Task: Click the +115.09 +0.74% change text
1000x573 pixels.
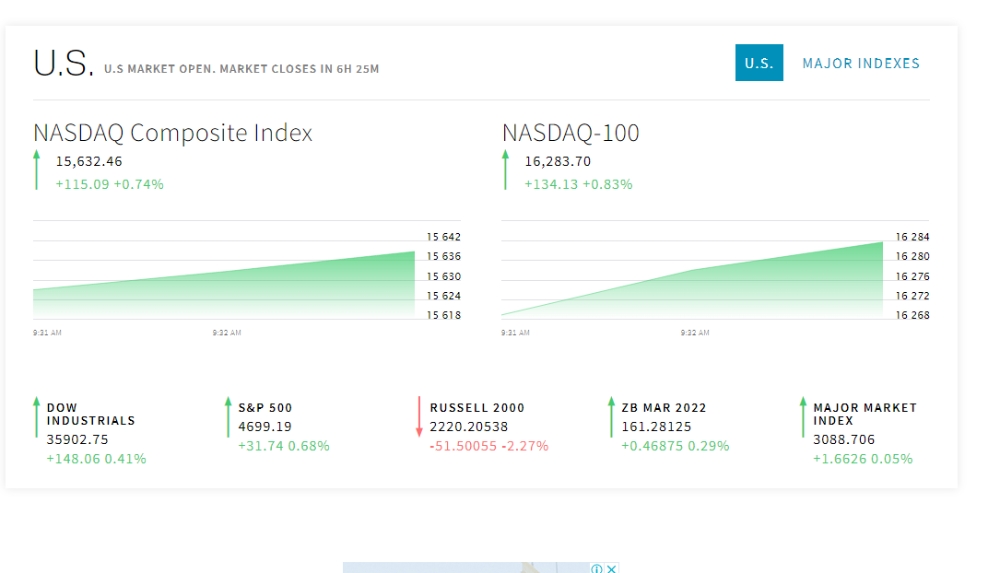Action: coord(110,184)
